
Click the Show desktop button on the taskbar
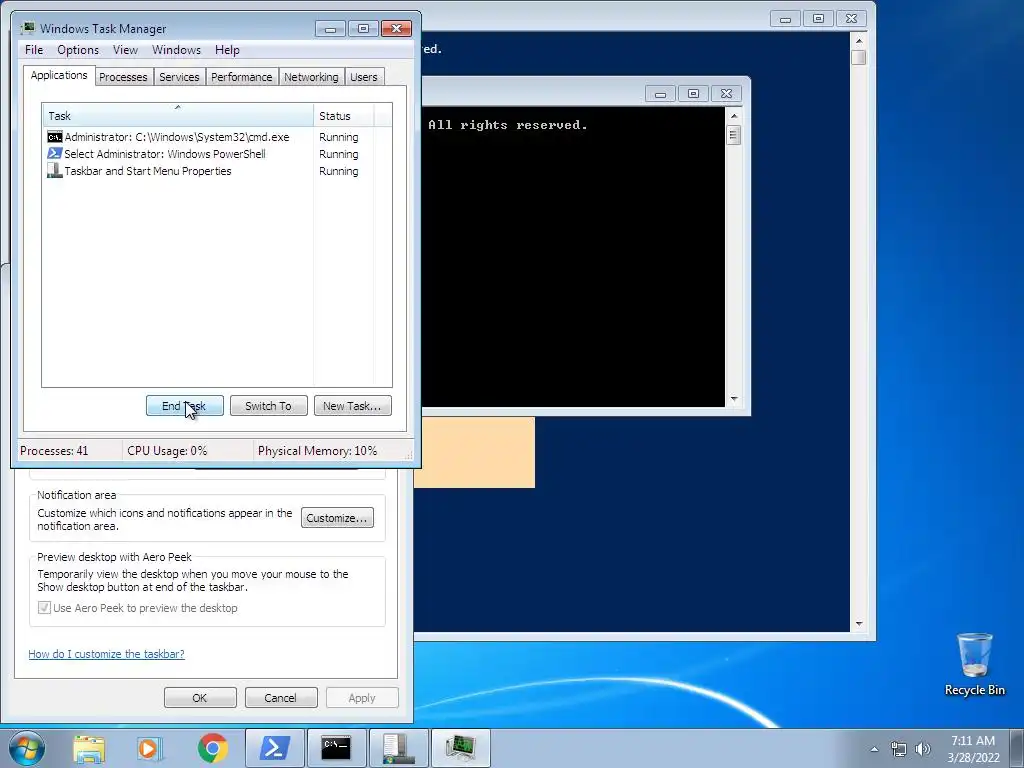1017,749
